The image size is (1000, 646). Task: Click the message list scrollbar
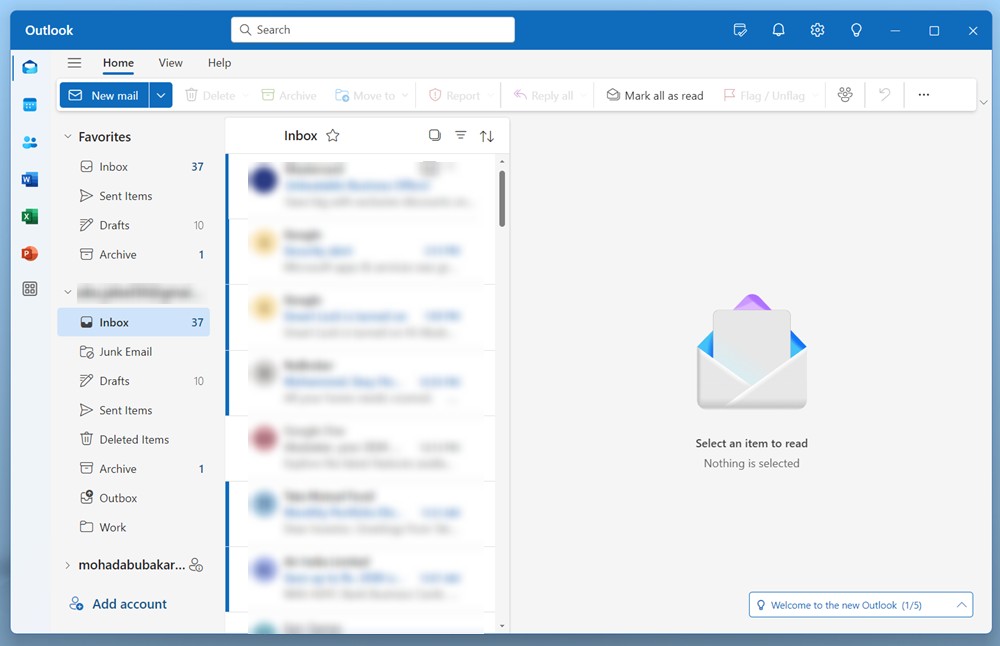coord(502,200)
